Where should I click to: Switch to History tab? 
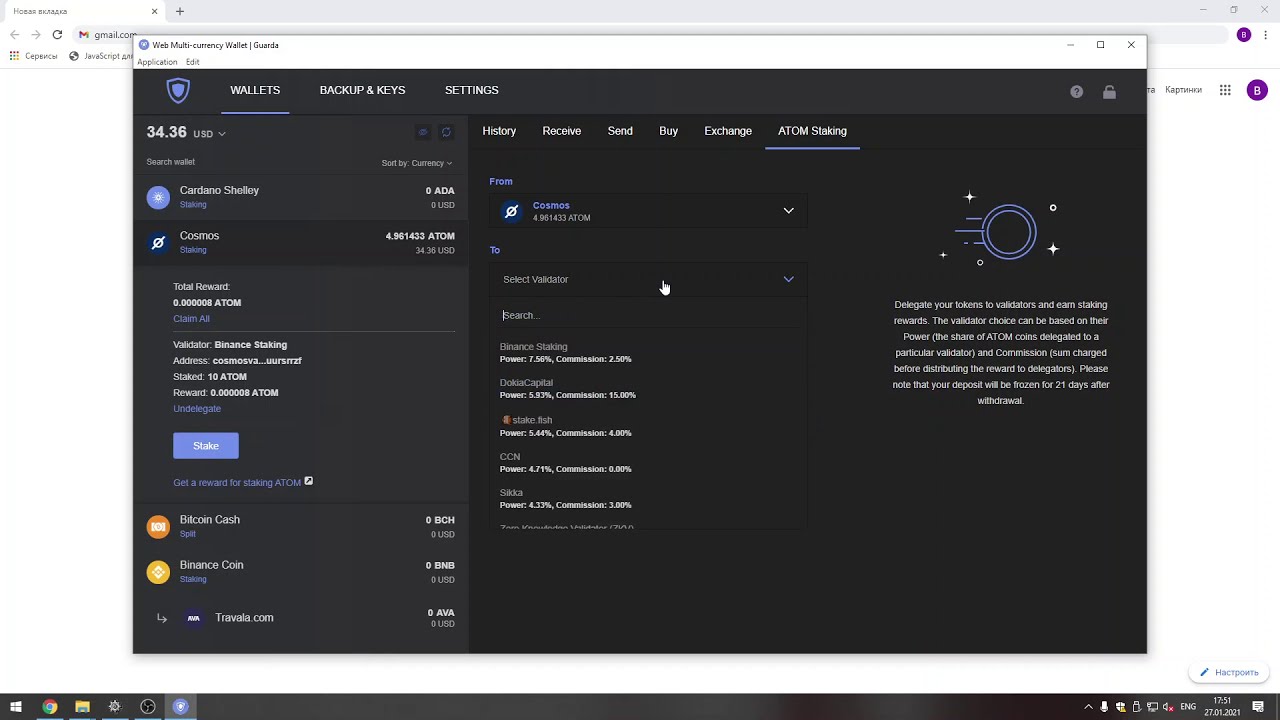(499, 131)
